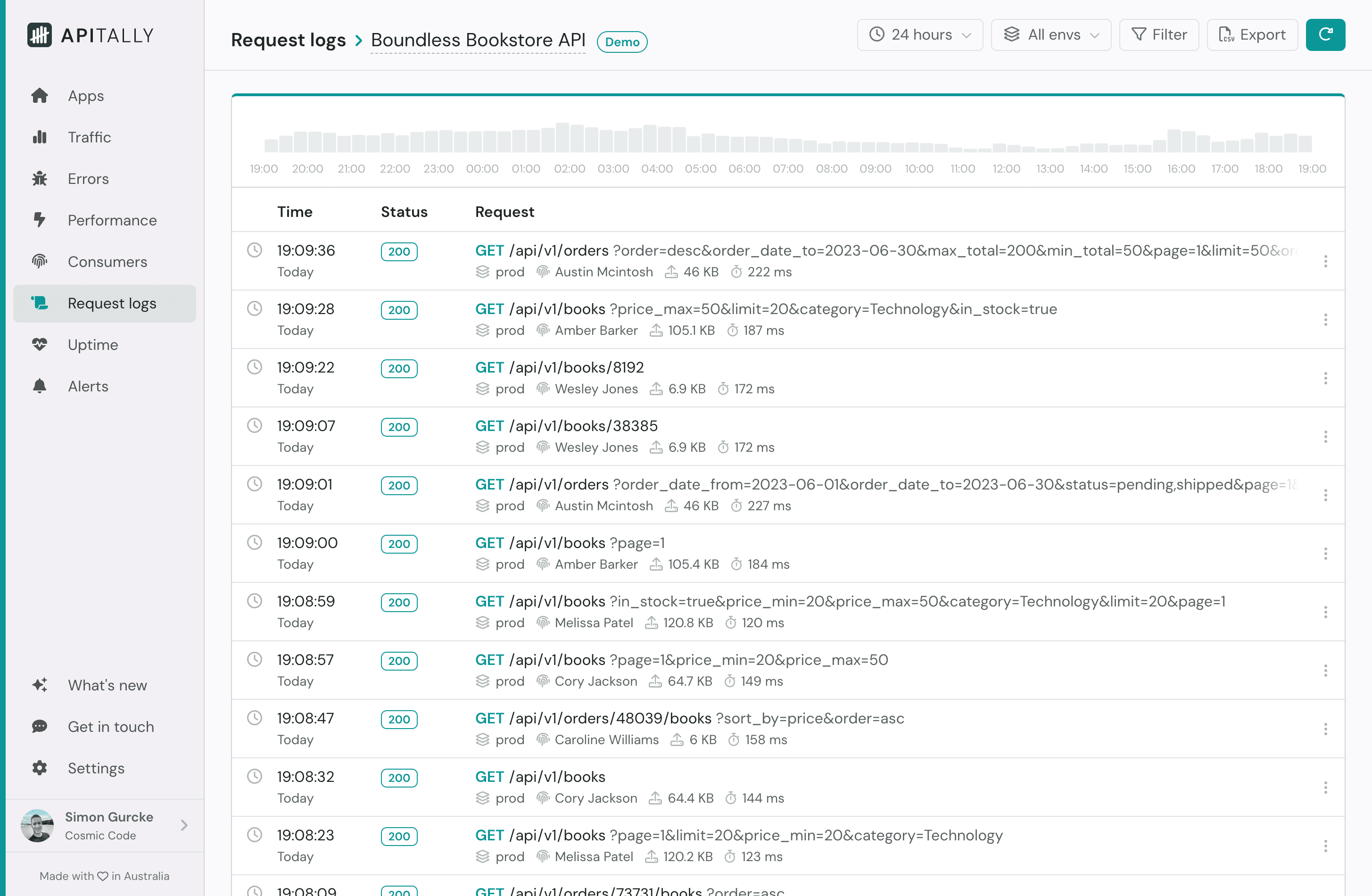Check the Alerts page

[x=88, y=386]
